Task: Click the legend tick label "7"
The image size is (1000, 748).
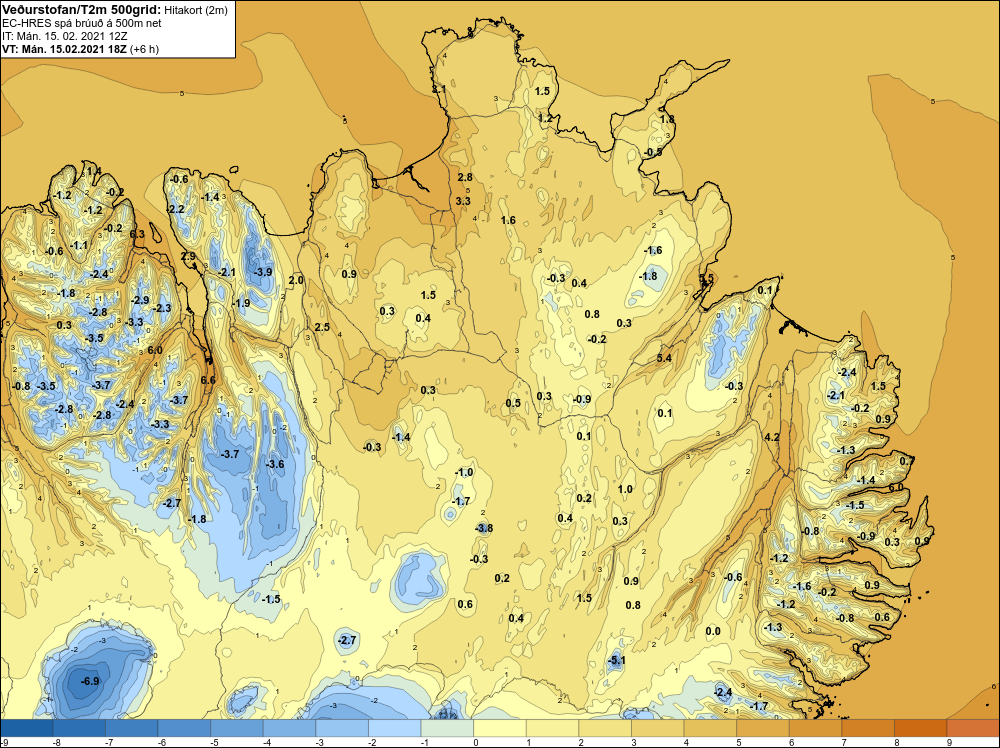Action: [x=844, y=742]
